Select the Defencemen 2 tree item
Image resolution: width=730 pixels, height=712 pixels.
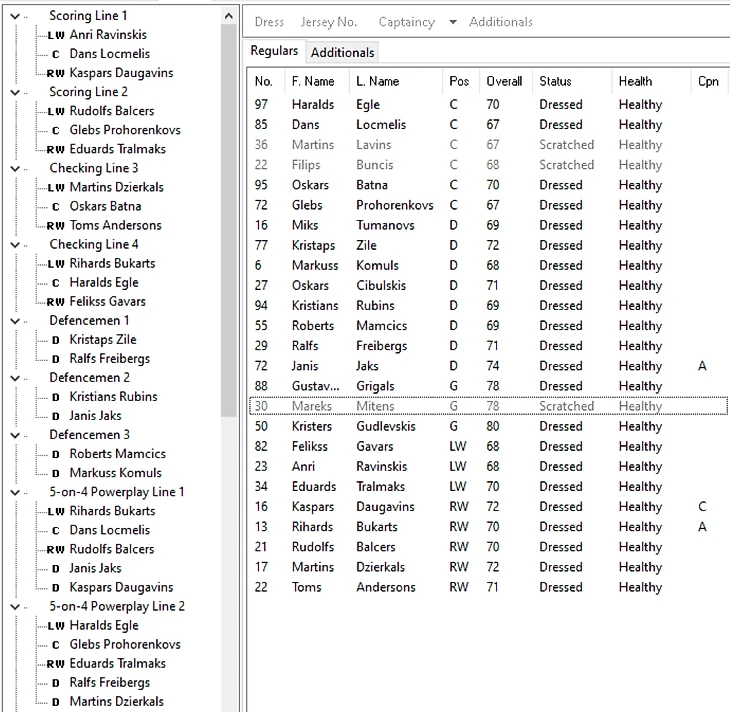(89, 378)
